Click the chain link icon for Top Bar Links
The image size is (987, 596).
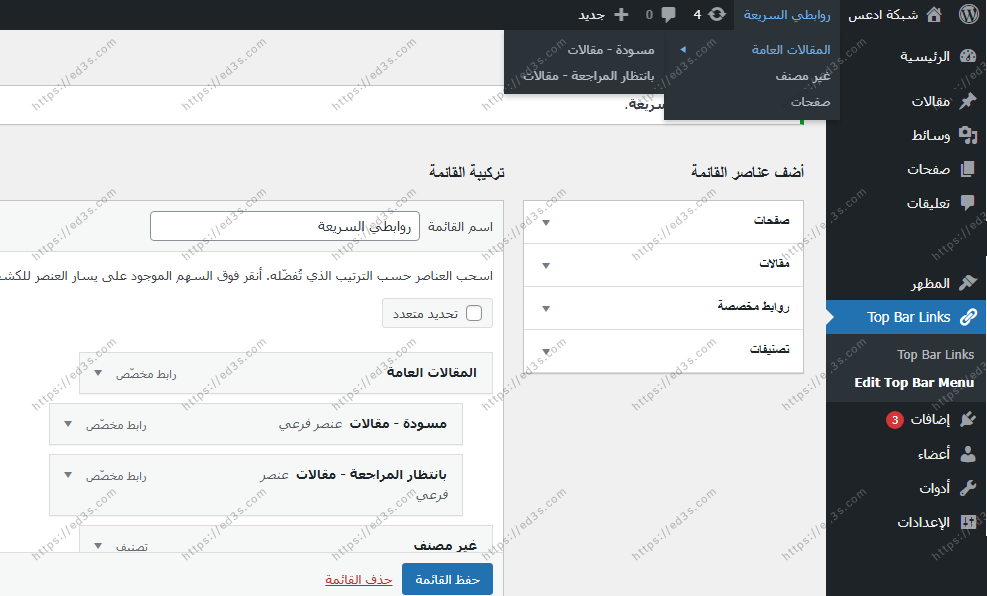[968, 317]
